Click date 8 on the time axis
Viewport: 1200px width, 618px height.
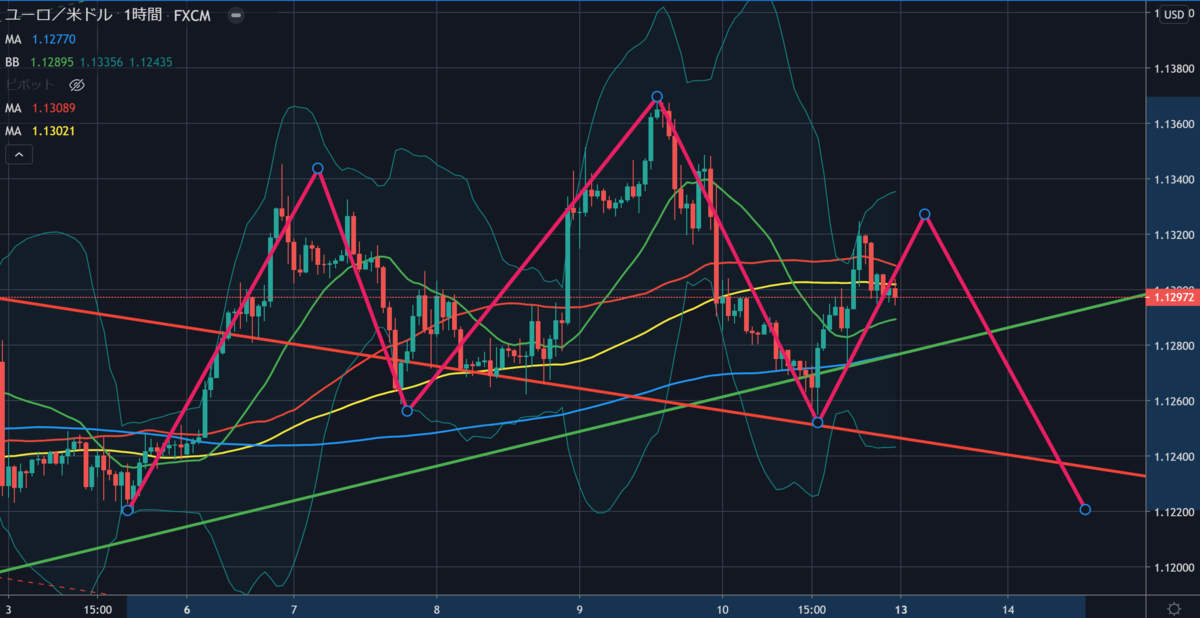[x=437, y=608]
